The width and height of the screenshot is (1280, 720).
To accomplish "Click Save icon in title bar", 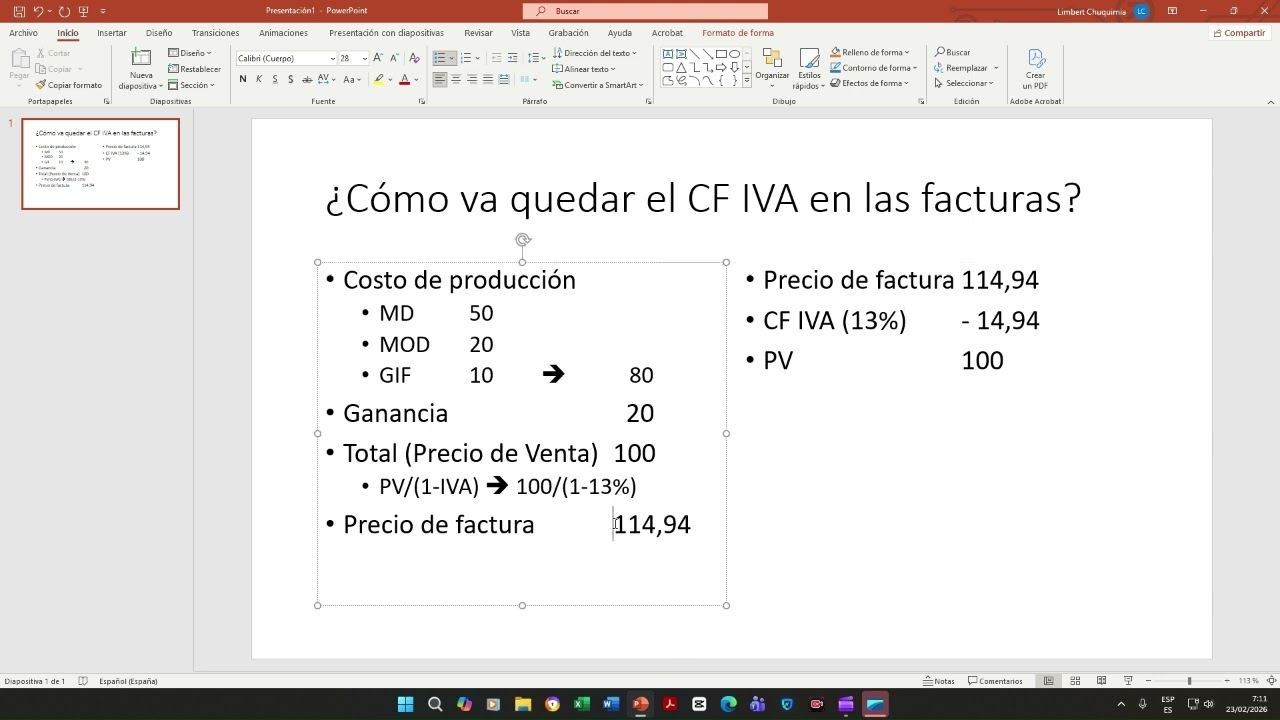I will (19, 11).
